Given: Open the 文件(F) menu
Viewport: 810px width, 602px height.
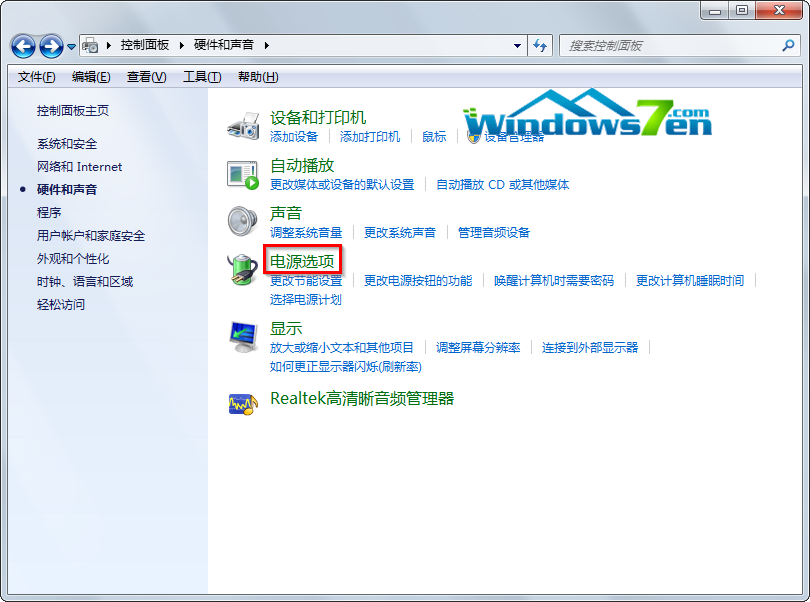Looking at the screenshot, I should point(37,77).
